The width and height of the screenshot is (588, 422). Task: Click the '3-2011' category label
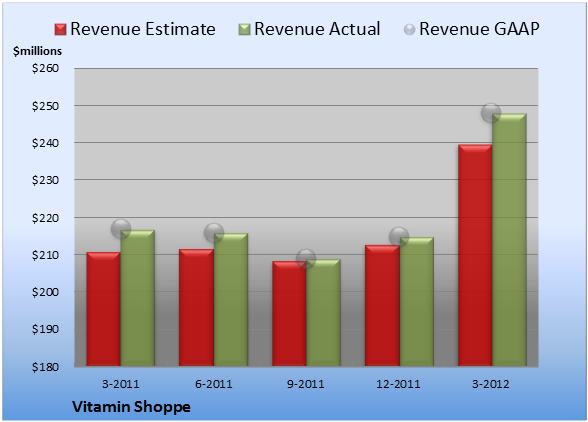tap(121, 384)
